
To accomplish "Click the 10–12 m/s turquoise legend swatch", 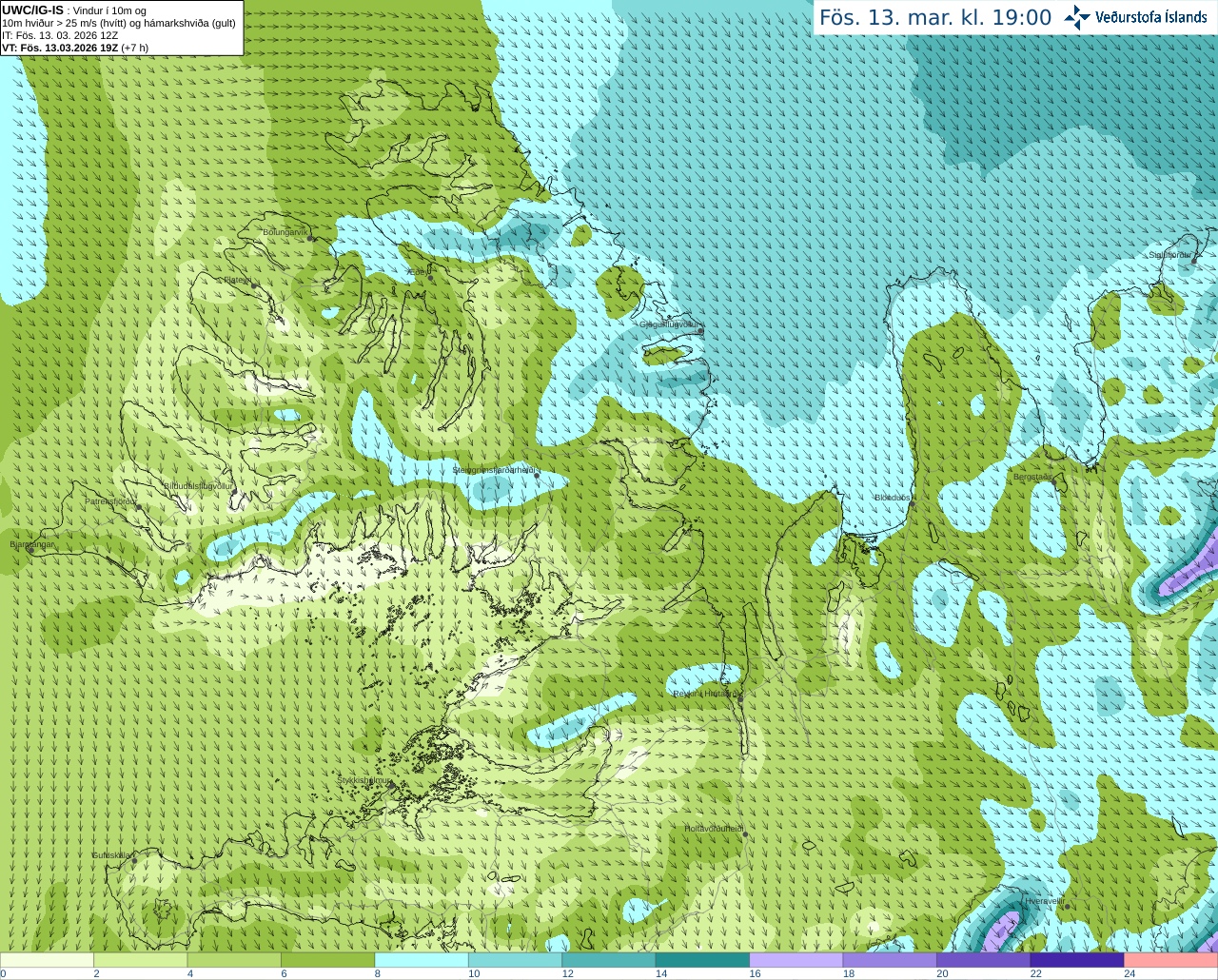I will point(515,960).
